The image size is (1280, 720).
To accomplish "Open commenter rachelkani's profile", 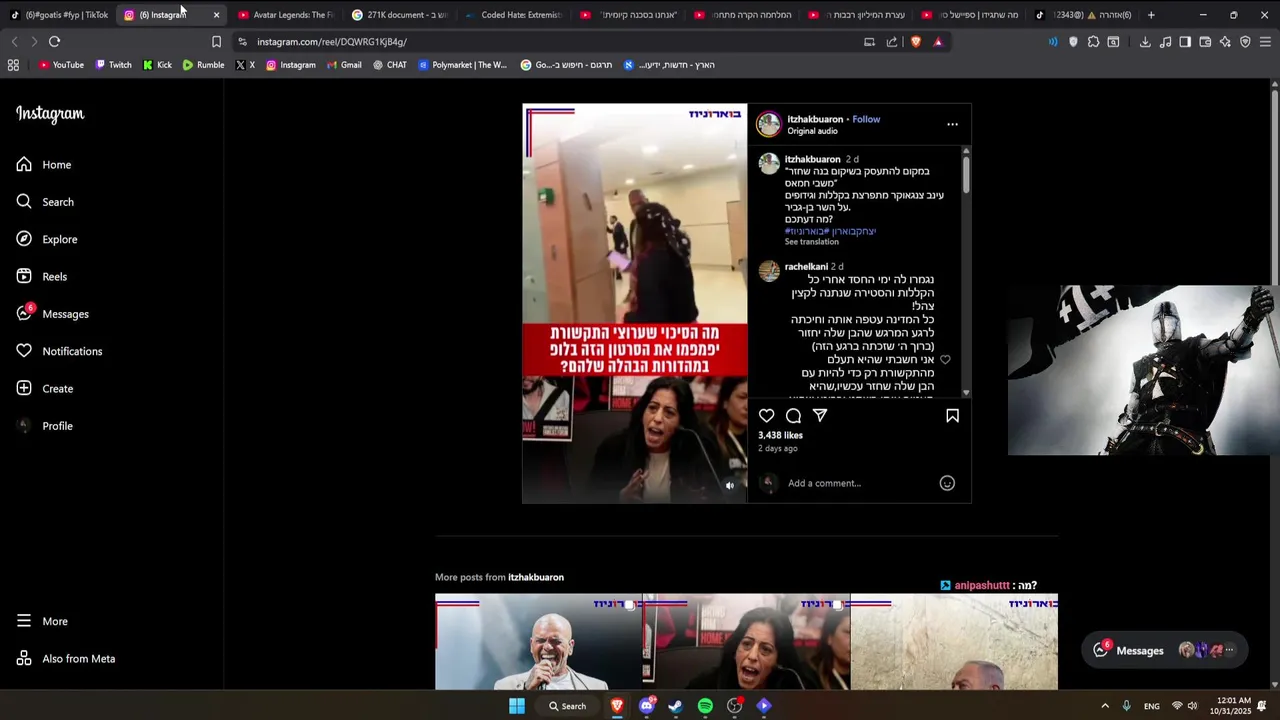I will [806, 267].
